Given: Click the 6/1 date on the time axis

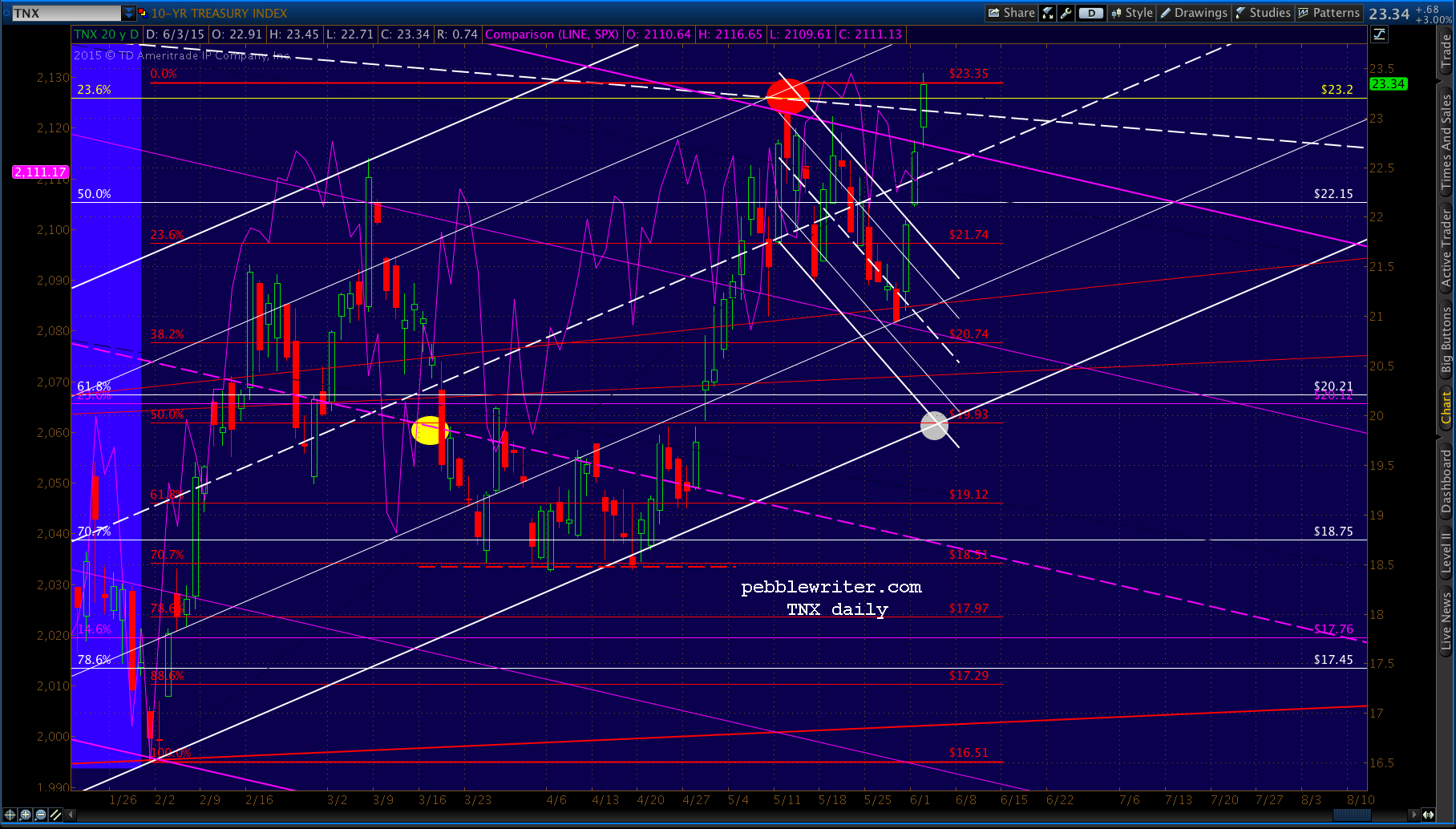Looking at the screenshot, I should coord(920,800).
